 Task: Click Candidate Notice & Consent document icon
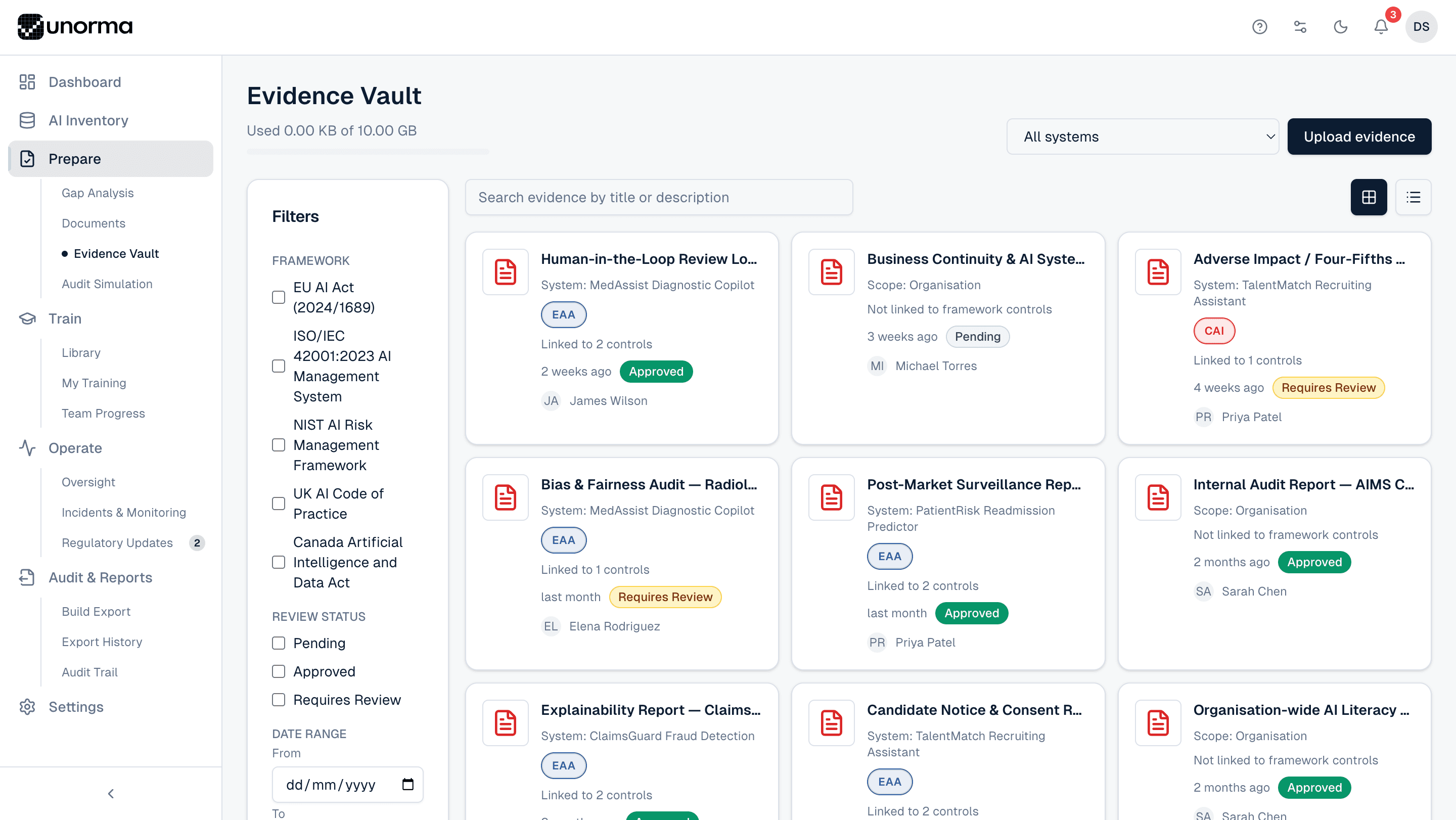point(832,723)
